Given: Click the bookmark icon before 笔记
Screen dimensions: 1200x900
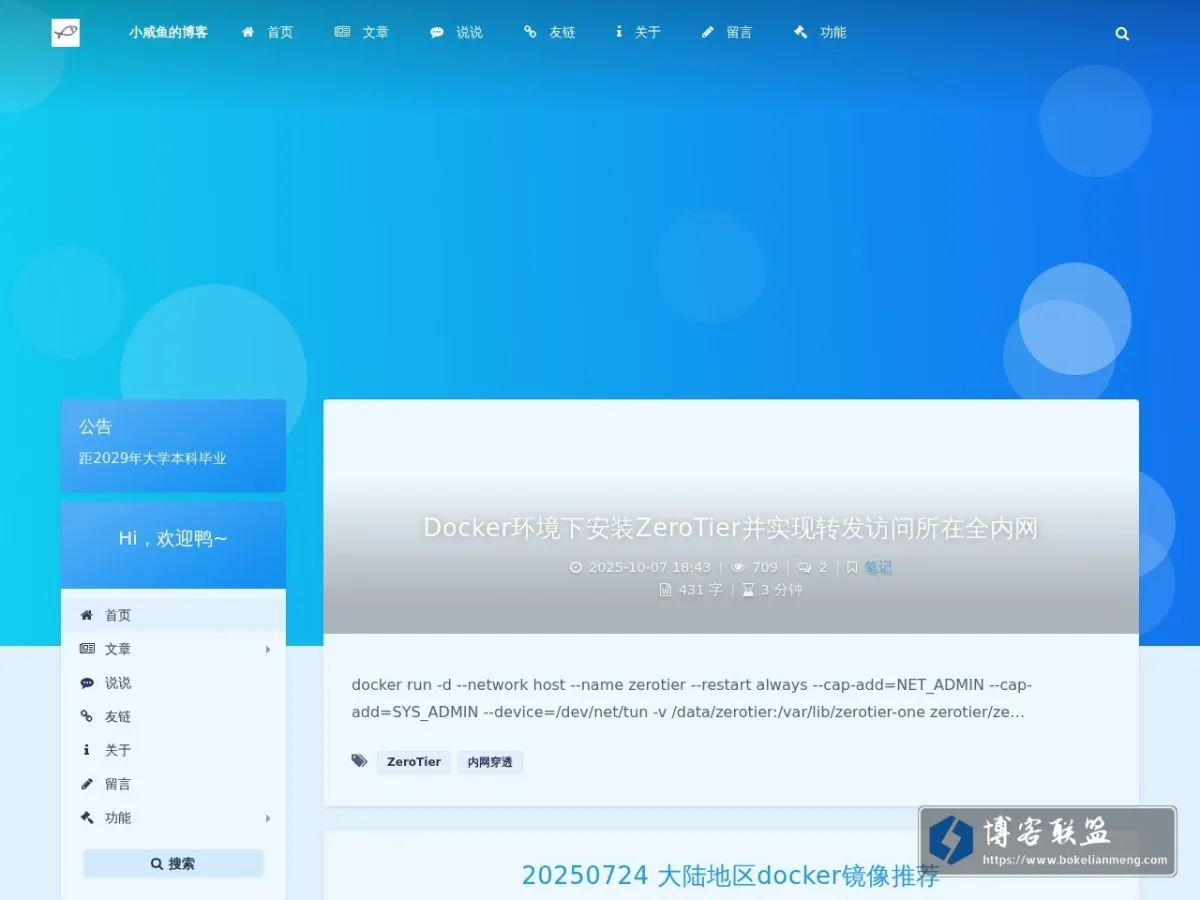Looking at the screenshot, I should [x=852, y=567].
